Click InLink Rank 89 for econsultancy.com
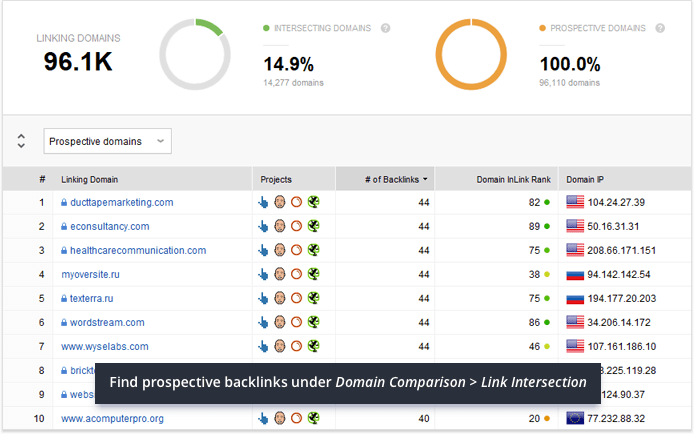This screenshot has width=694, height=434. (x=534, y=227)
